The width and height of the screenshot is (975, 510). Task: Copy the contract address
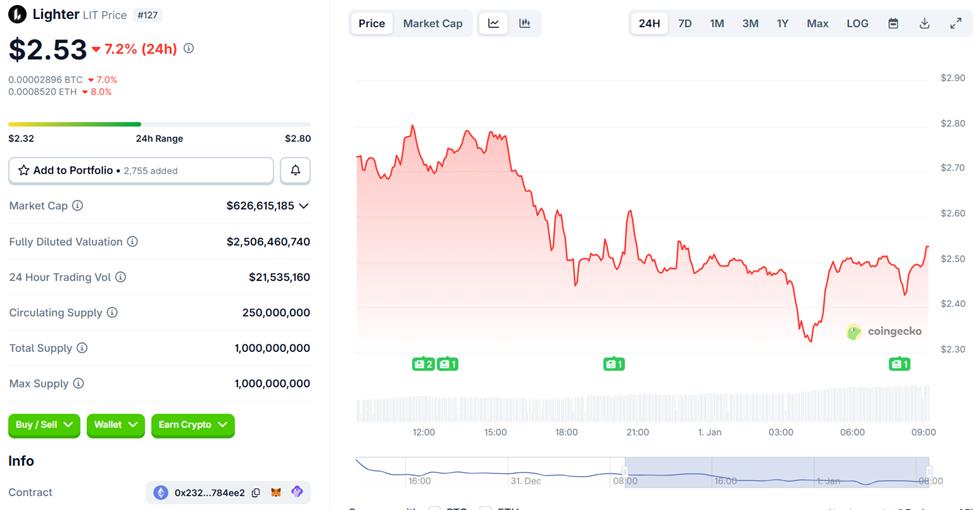click(257, 492)
